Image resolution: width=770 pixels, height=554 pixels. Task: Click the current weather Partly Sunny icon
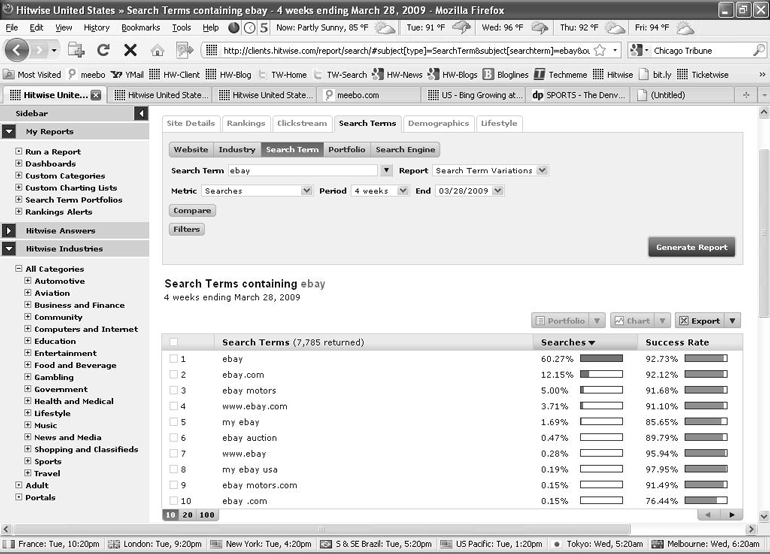pyautogui.click(x=385, y=28)
